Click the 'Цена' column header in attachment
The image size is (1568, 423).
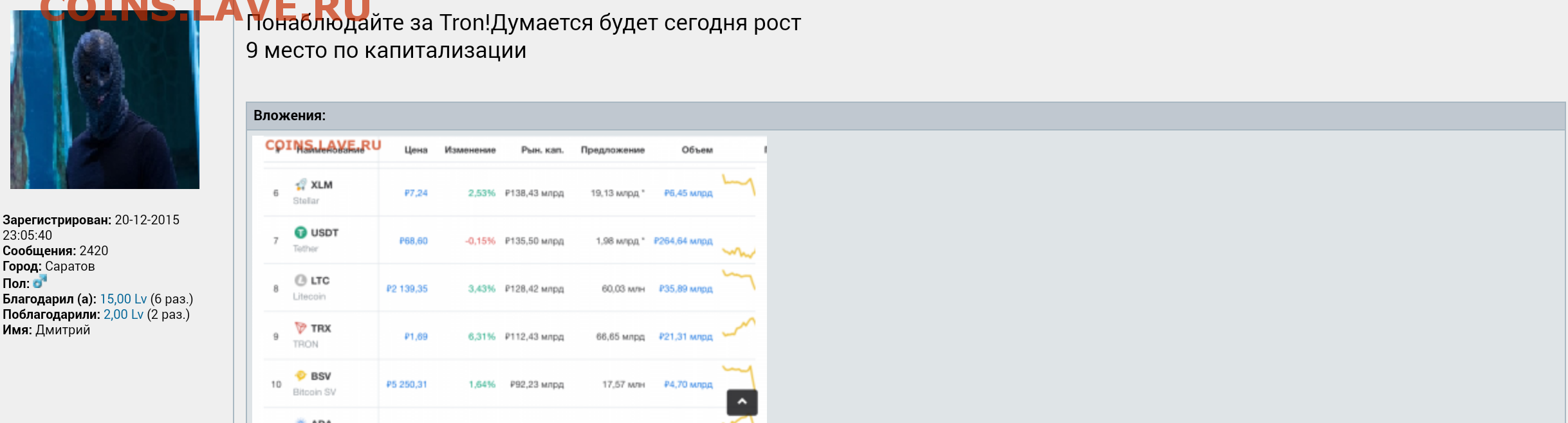point(416,150)
